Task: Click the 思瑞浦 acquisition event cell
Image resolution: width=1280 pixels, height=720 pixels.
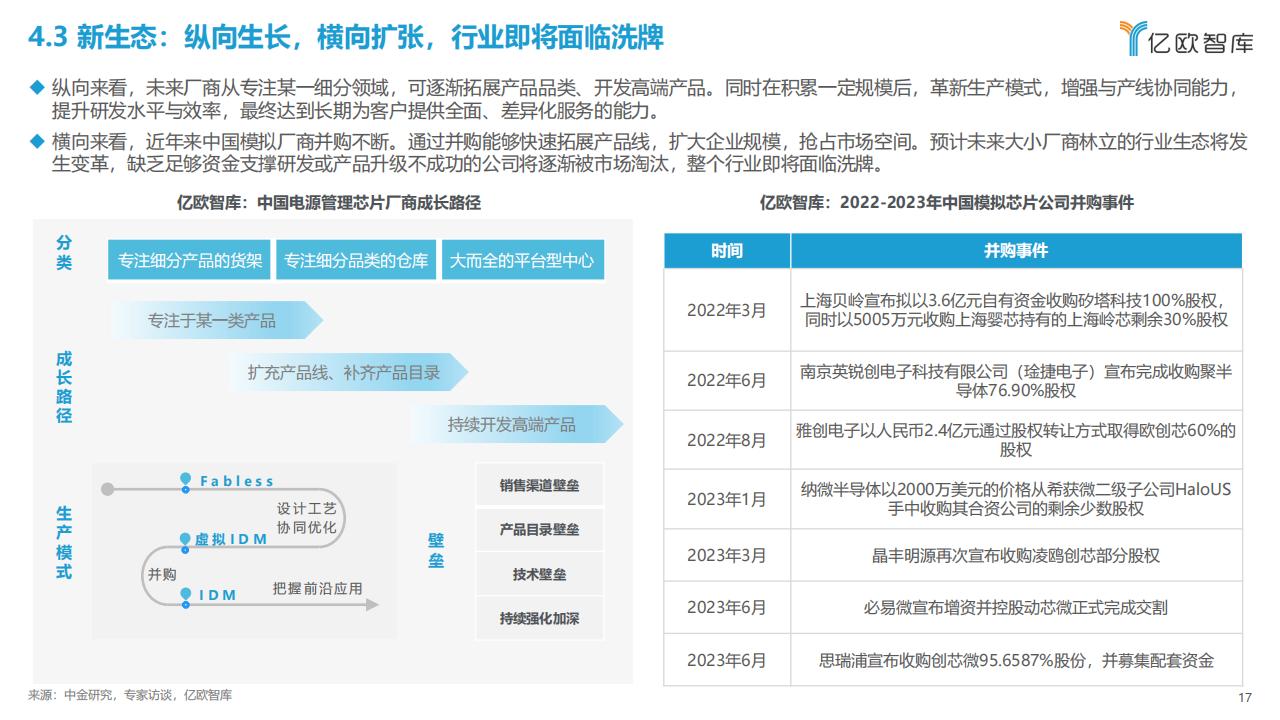Action: (1016, 660)
